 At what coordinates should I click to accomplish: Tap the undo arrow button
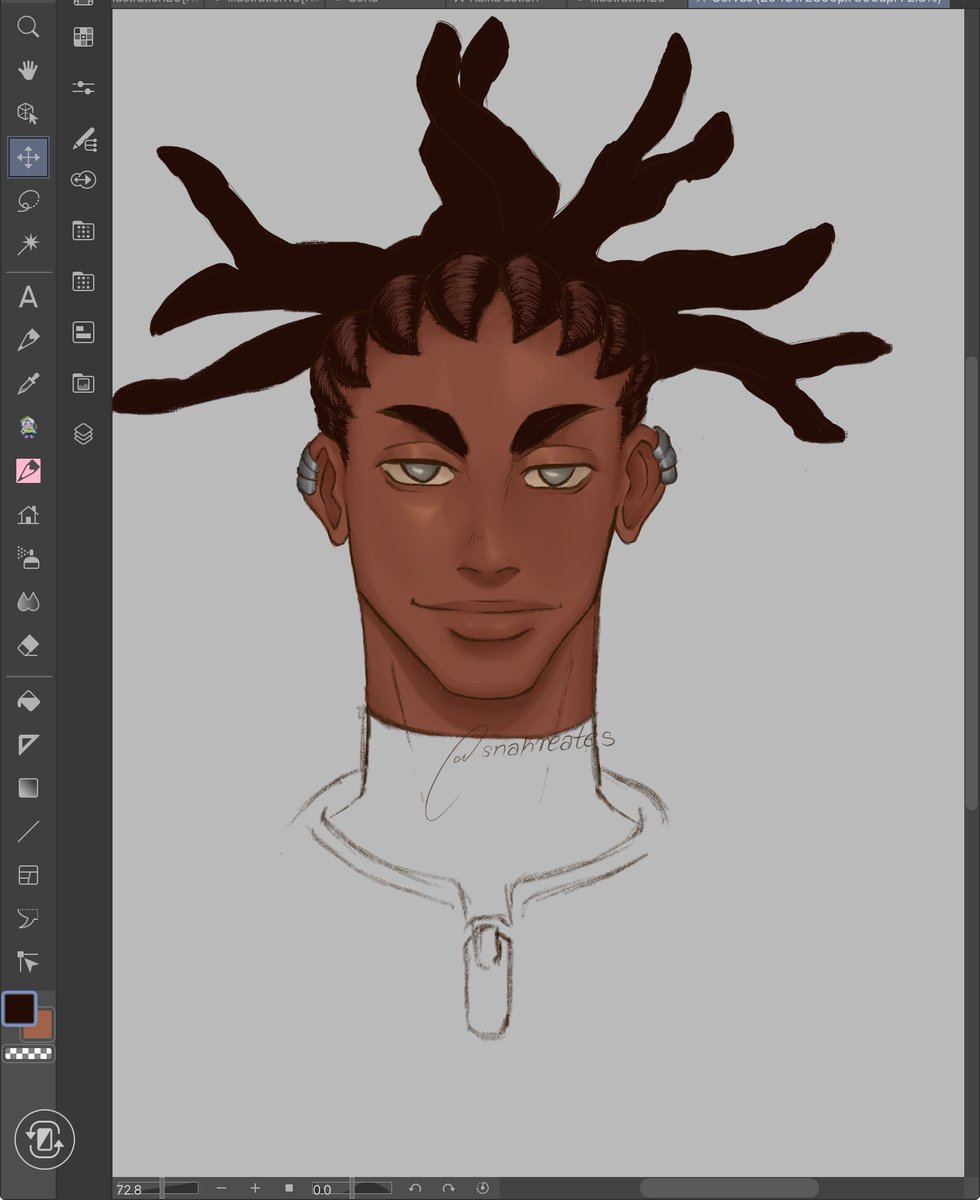(x=415, y=1188)
